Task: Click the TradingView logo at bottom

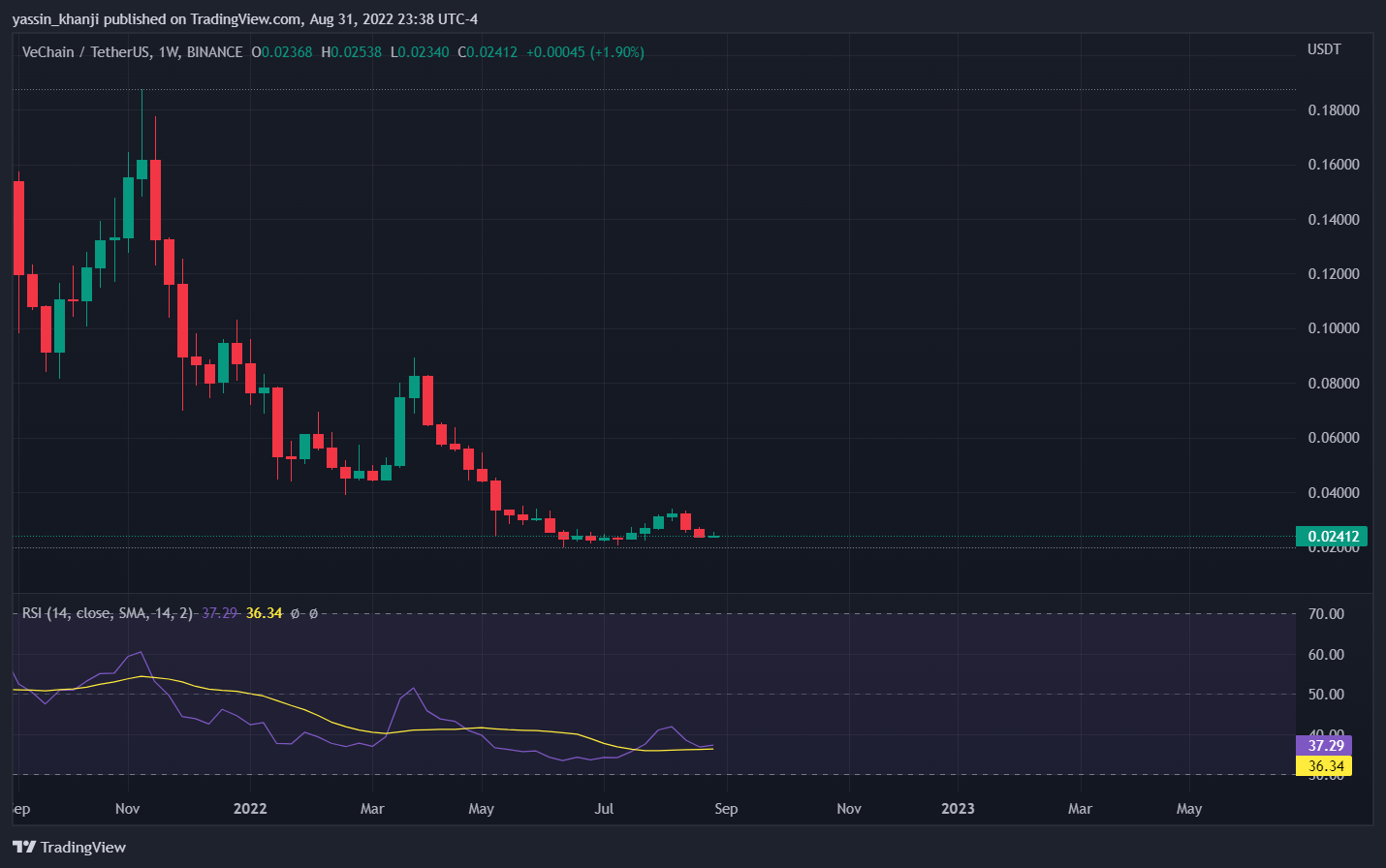Action: pyautogui.click(x=70, y=847)
